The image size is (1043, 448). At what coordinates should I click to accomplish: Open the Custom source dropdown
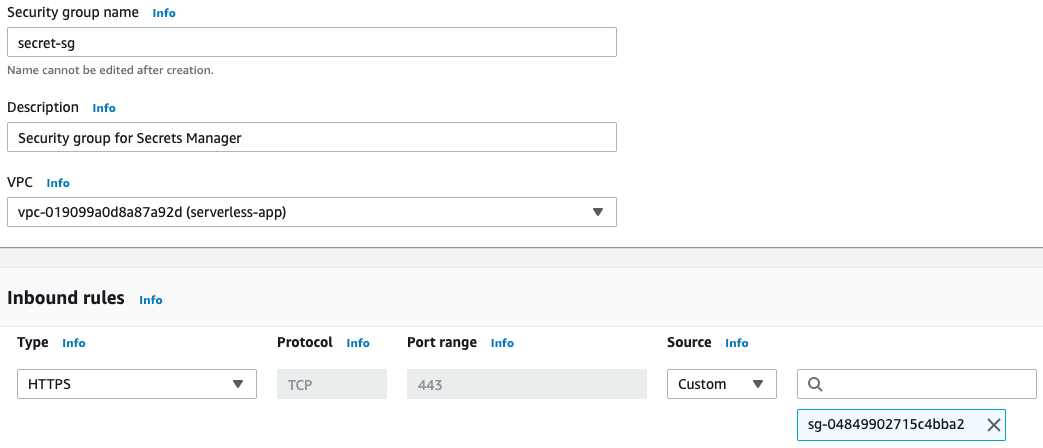pyautogui.click(x=722, y=384)
